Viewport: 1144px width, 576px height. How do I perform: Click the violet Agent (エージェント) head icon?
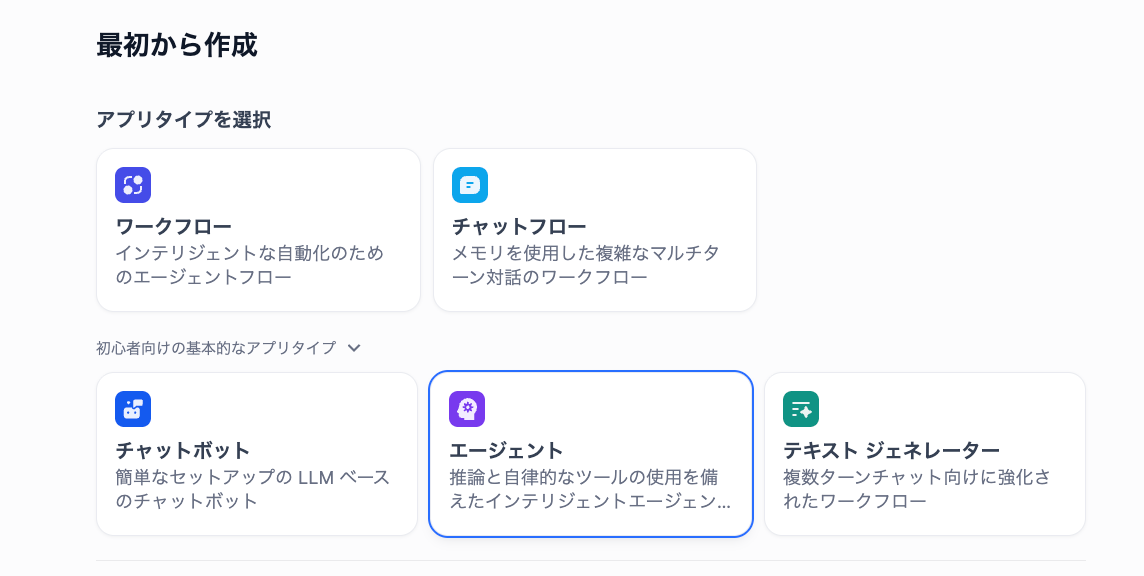coord(467,409)
